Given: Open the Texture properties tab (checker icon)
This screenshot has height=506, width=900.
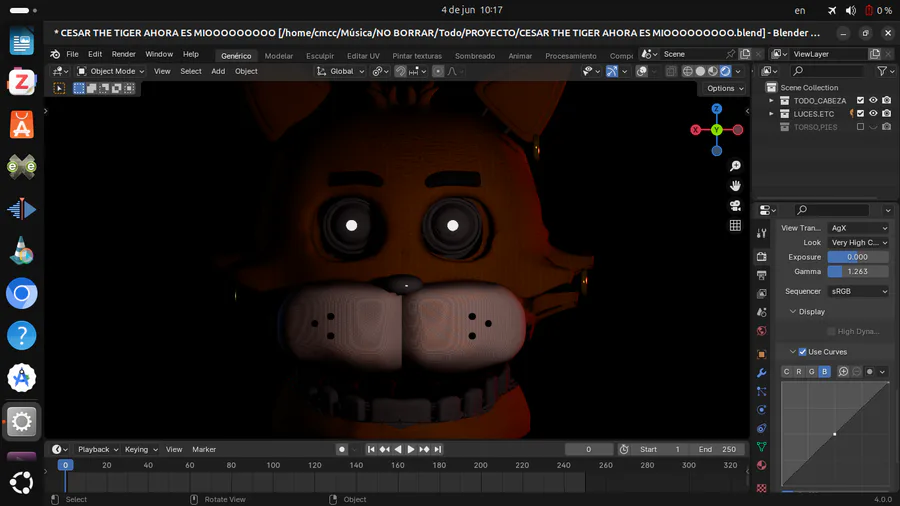Looking at the screenshot, I should pyautogui.click(x=762, y=488).
